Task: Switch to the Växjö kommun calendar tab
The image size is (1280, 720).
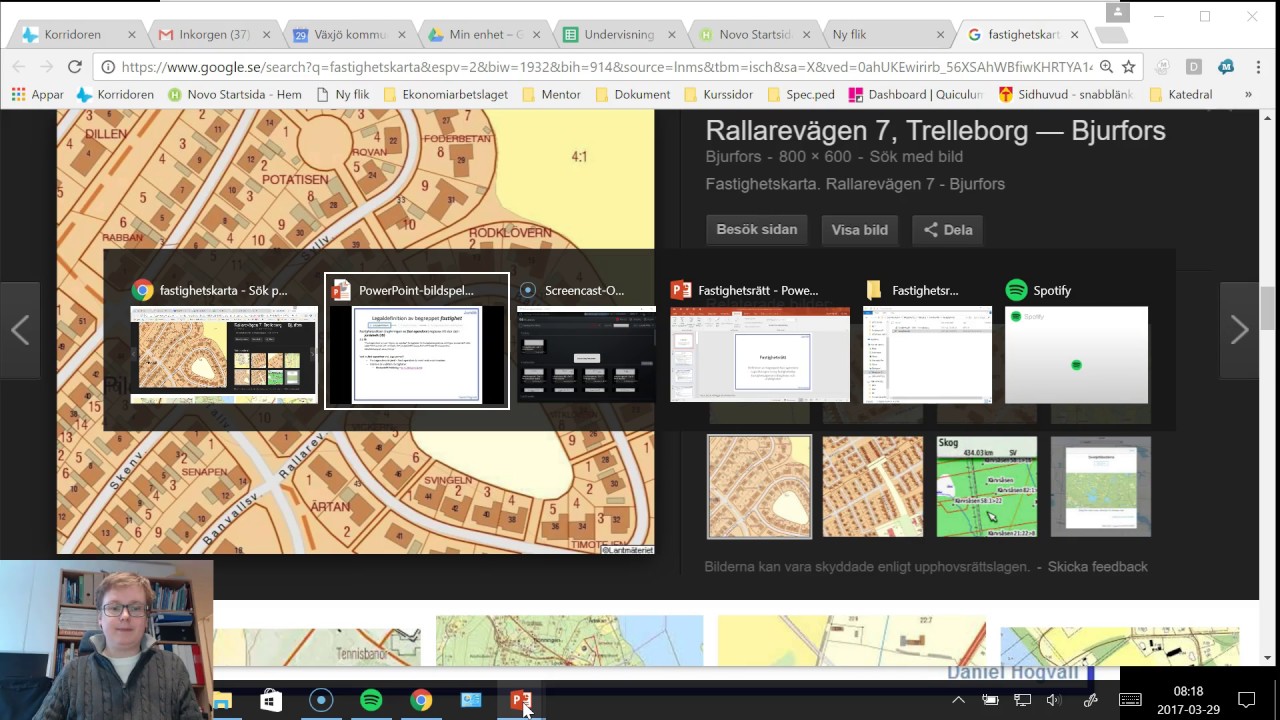Action: [349, 34]
